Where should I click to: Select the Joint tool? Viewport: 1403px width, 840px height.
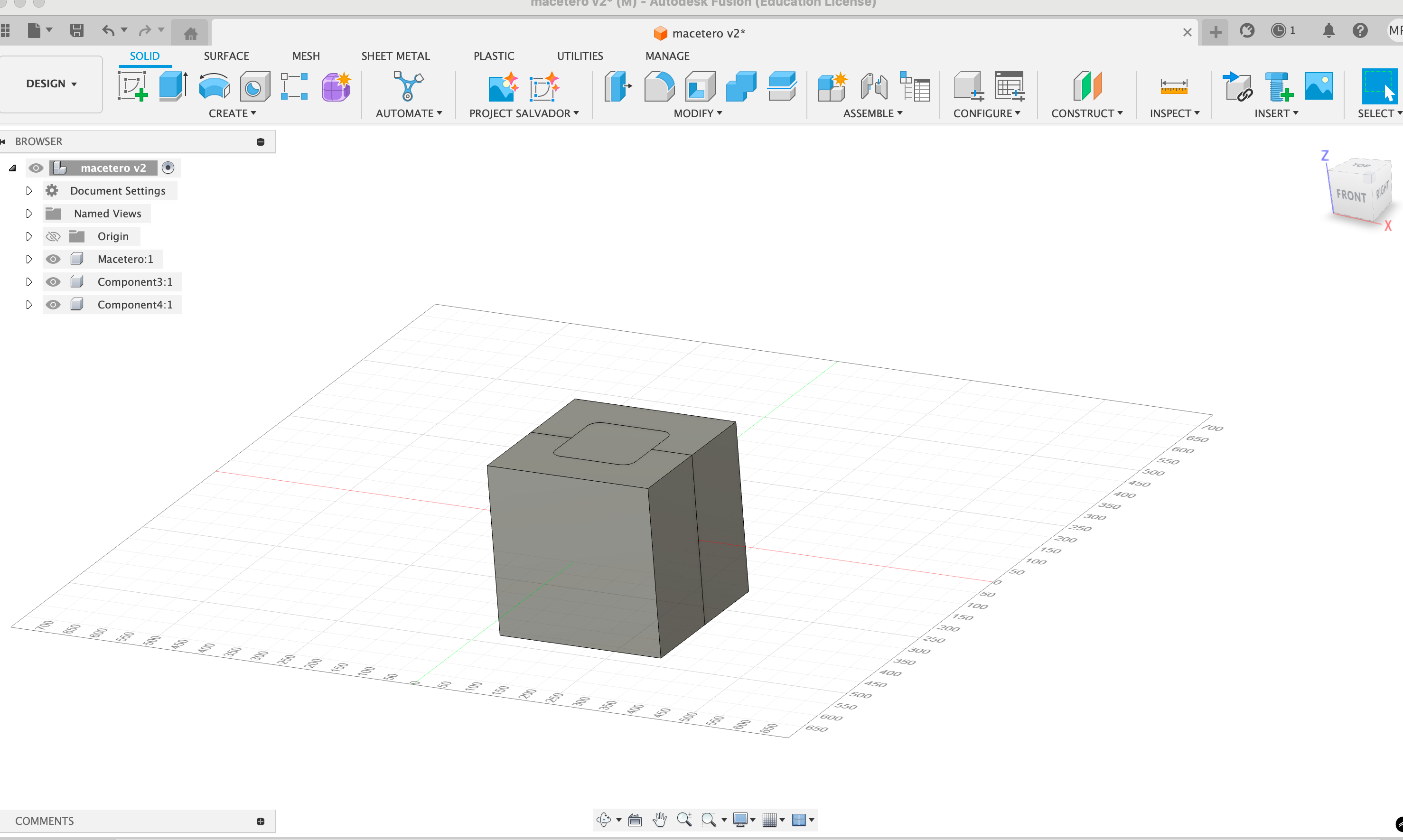point(873,86)
